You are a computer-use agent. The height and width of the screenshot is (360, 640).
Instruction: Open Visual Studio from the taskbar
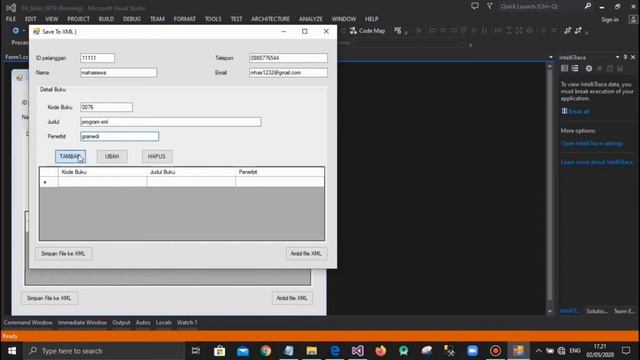[358, 351]
